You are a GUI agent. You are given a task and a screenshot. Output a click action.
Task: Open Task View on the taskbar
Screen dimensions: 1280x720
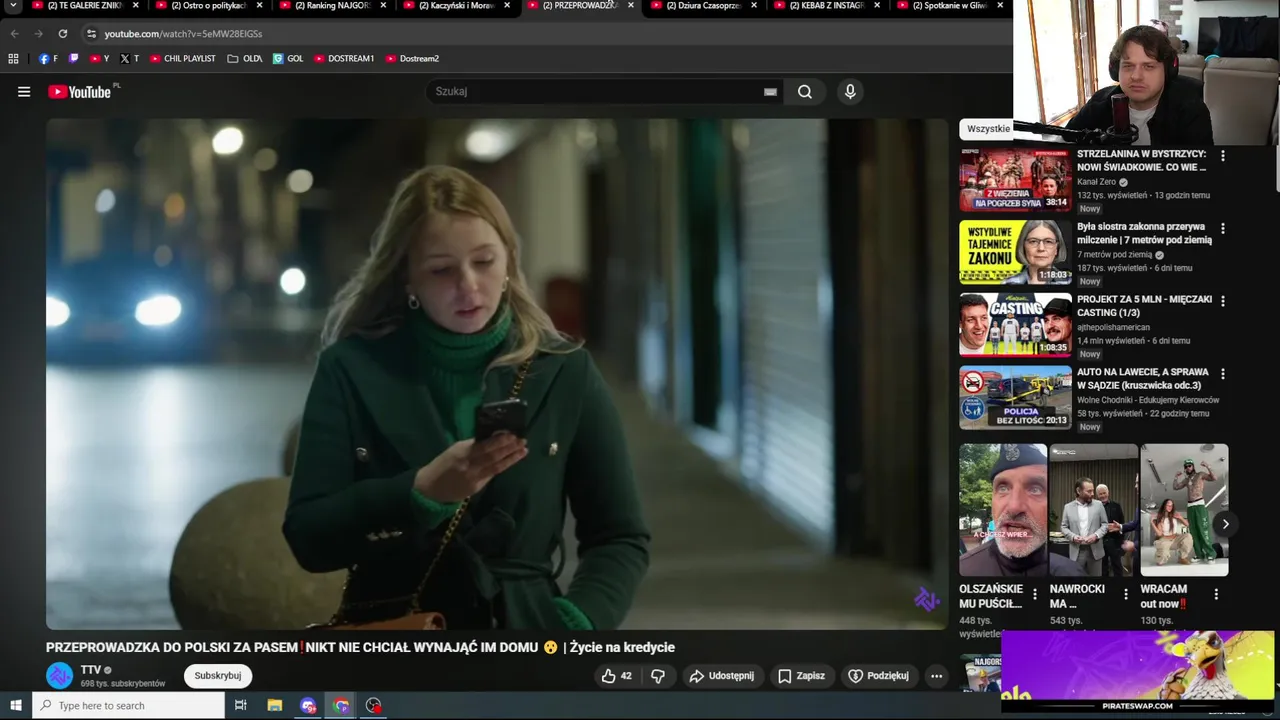coord(240,706)
